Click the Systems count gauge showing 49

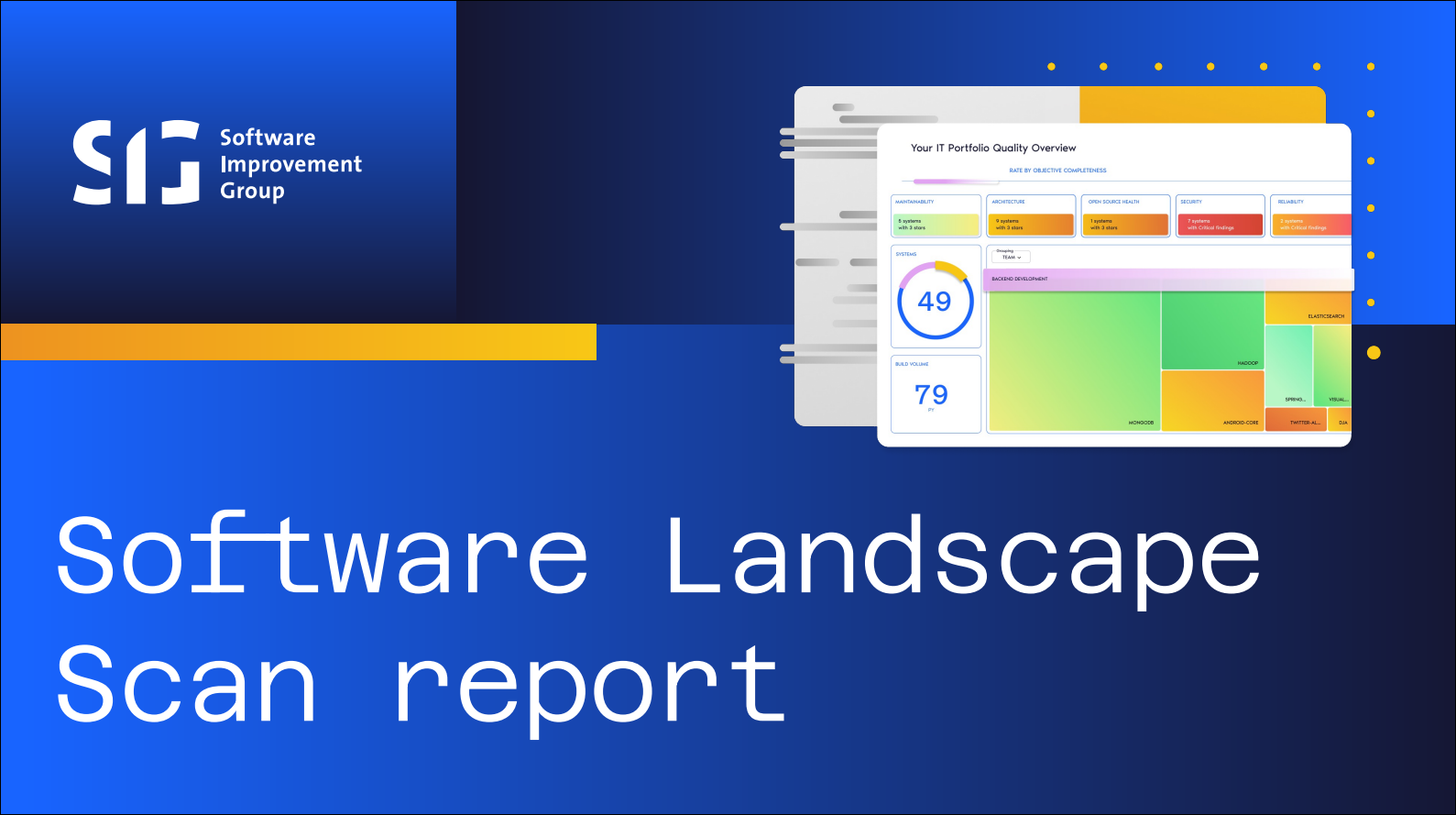tap(935, 302)
